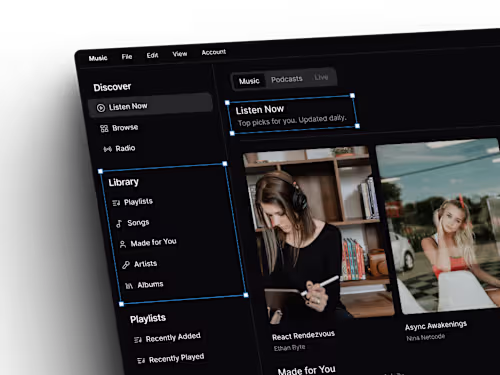Select the Live tab
This screenshot has width=500, height=375.
(321, 77)
